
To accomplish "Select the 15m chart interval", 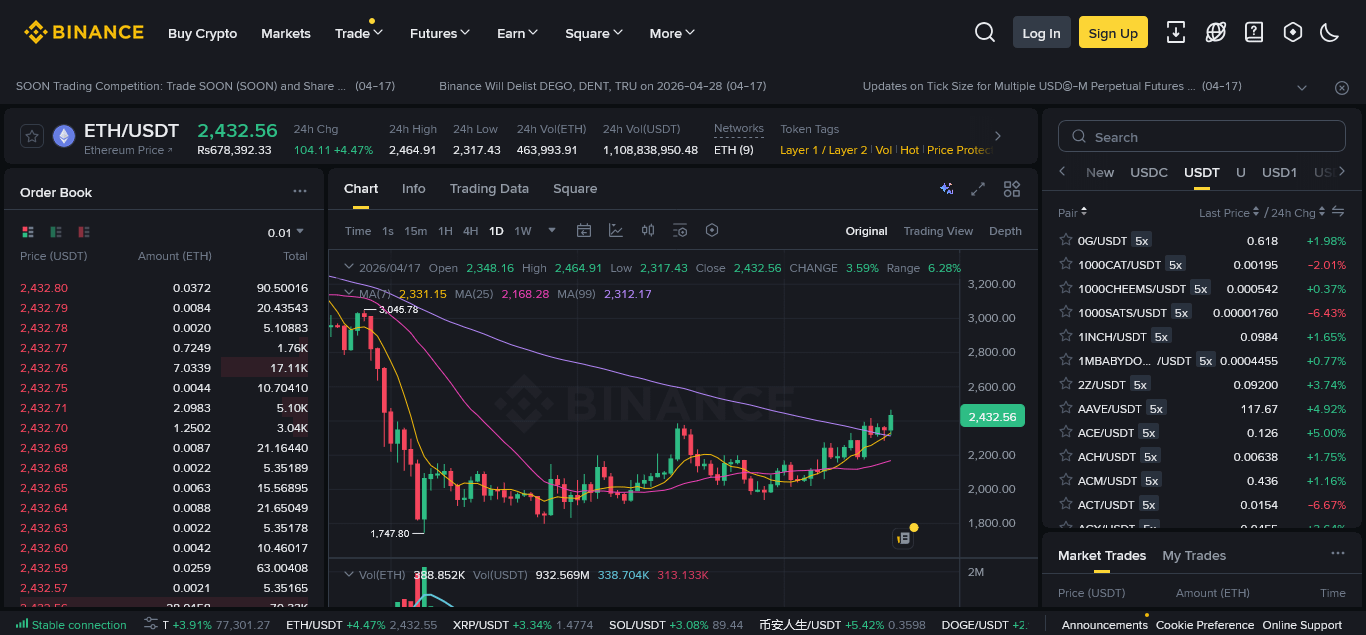I will [x=416, y=231].
